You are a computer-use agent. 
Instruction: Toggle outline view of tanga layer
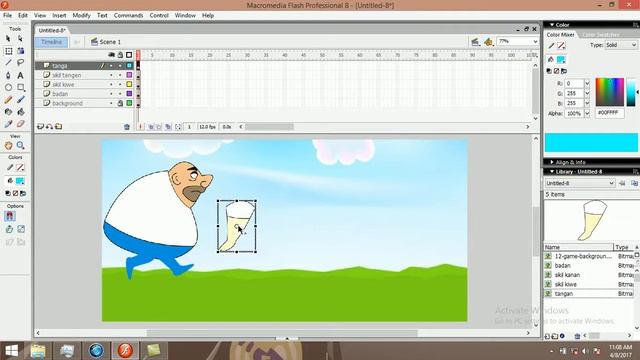tap(129, 65)
